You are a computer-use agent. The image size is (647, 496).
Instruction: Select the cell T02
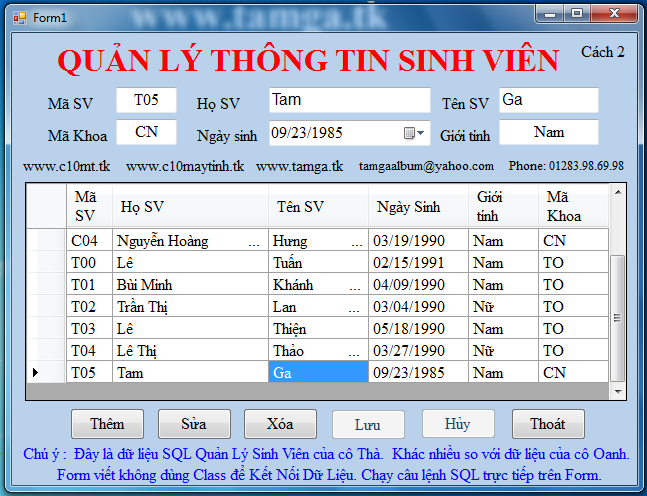pyautogui.click(x=89, y=306)
